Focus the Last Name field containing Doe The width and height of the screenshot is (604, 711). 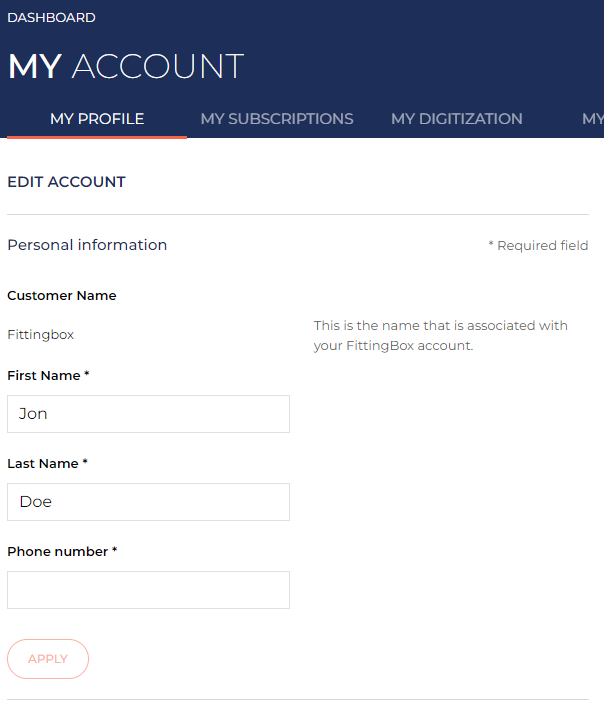pos(148,502)
